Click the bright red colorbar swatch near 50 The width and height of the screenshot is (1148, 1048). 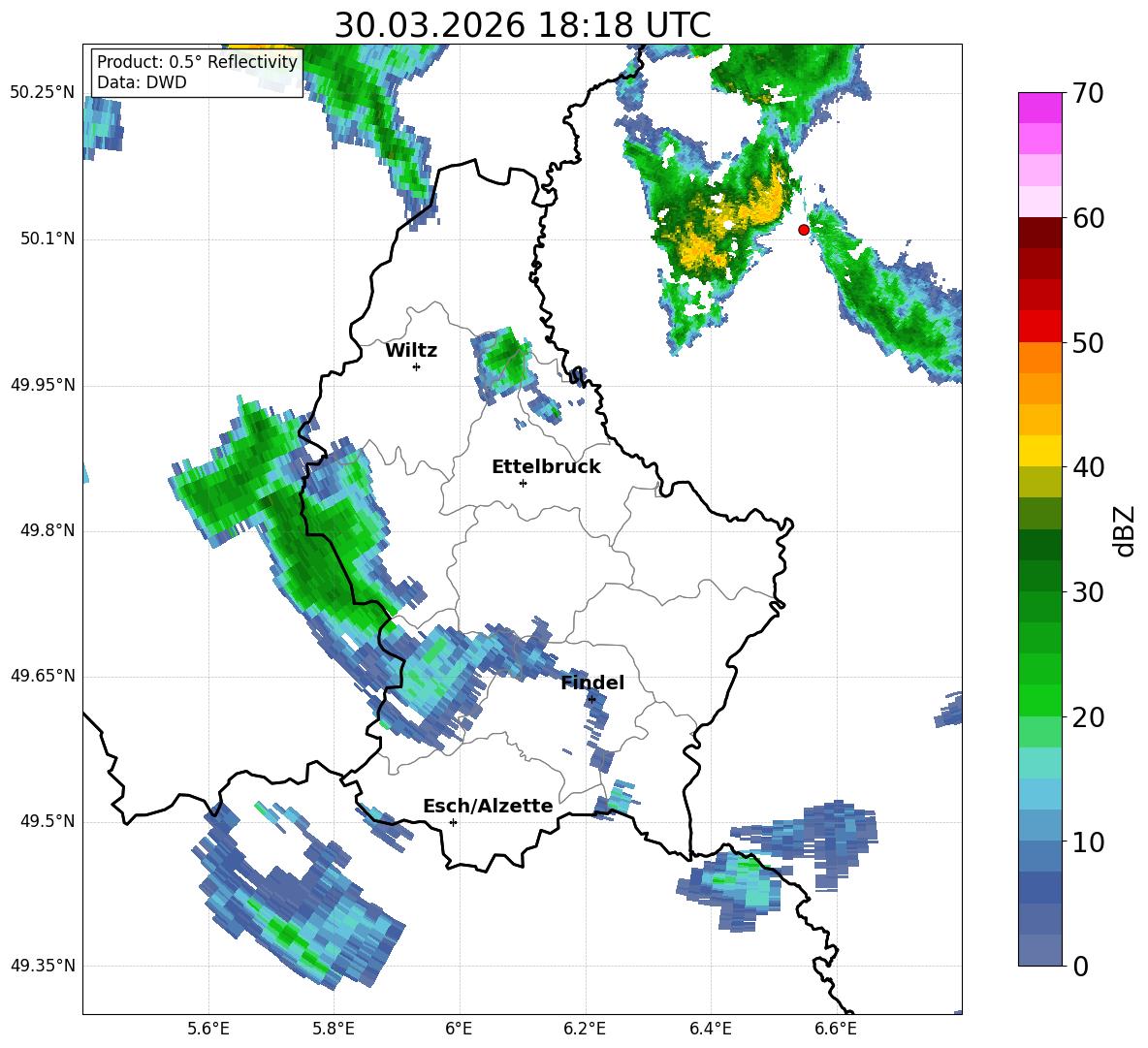(x=1039, y=327)
